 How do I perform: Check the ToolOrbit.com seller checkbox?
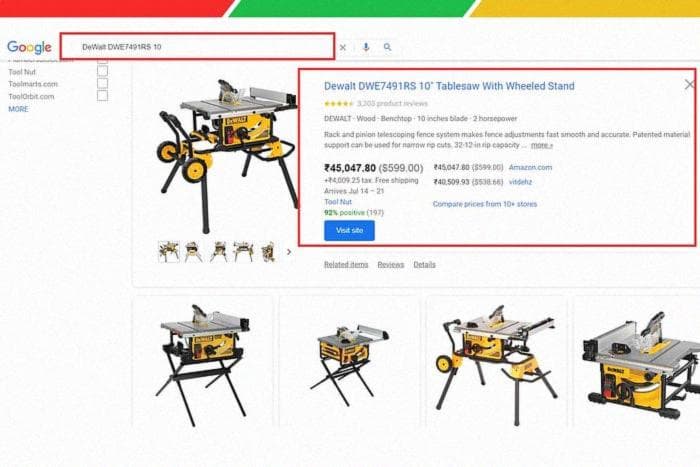coord(102,96)
